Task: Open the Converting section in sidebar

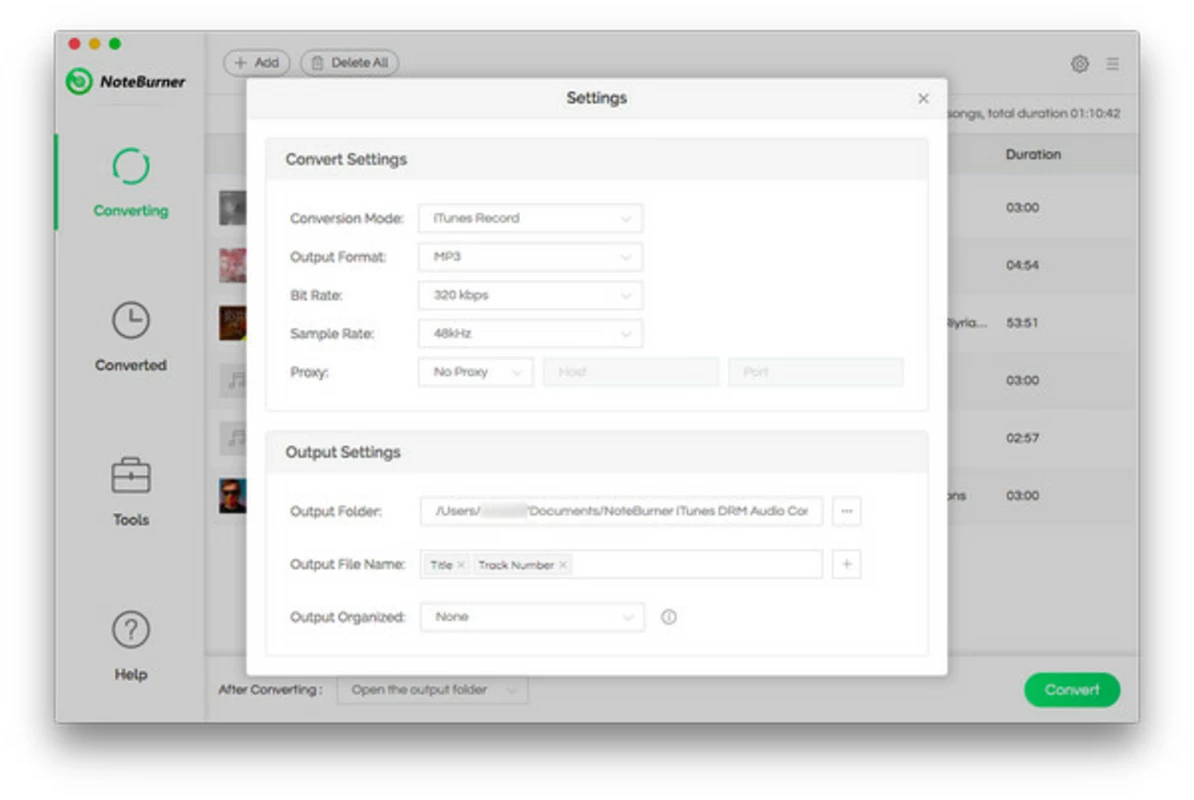Action: coord(130,183)
